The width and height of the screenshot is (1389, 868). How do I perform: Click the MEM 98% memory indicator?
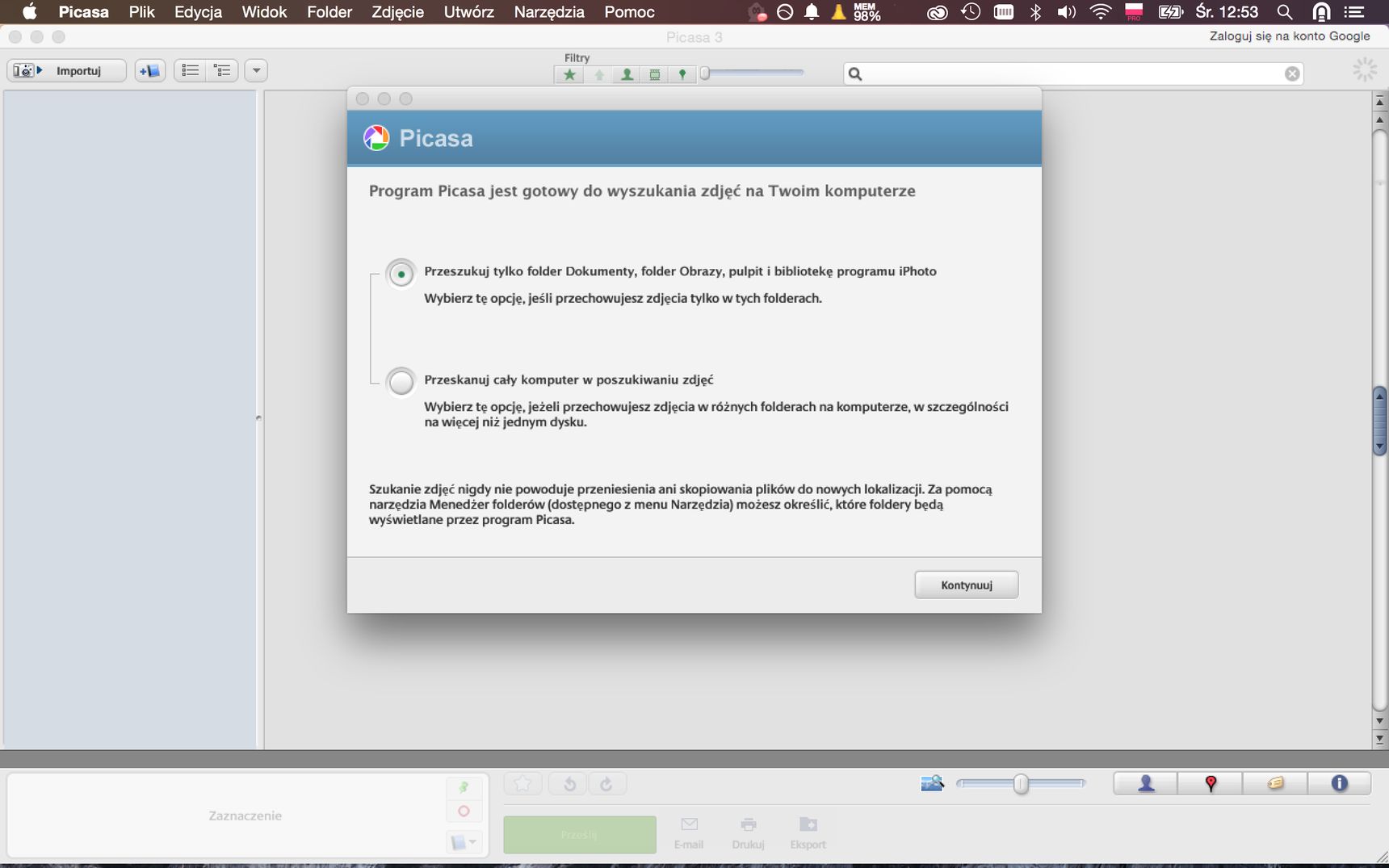pos(867,12)
